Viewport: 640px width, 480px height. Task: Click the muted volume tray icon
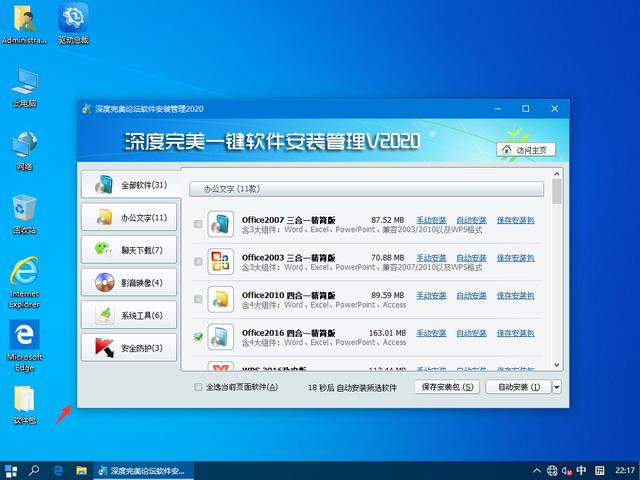point(567,471)
